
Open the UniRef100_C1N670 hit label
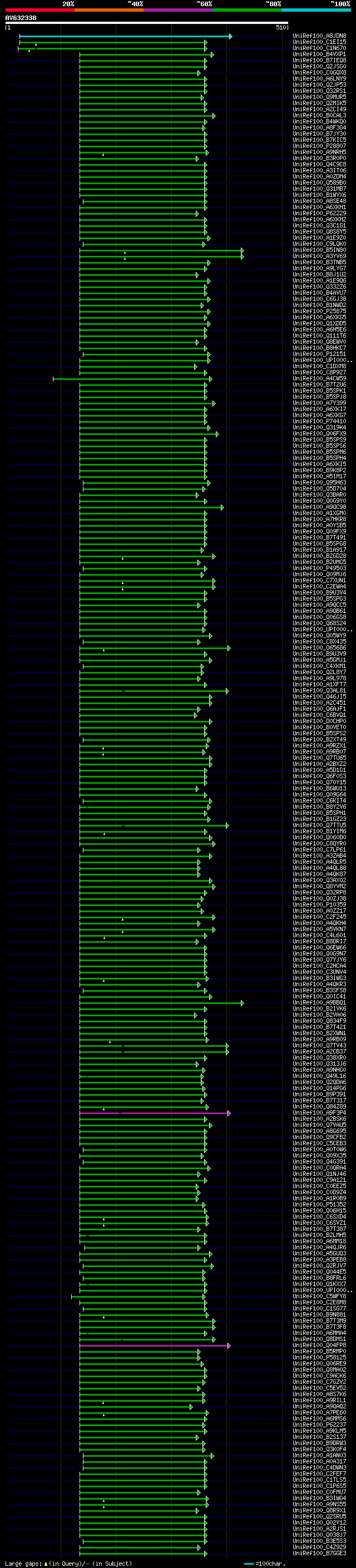point(319,49)
